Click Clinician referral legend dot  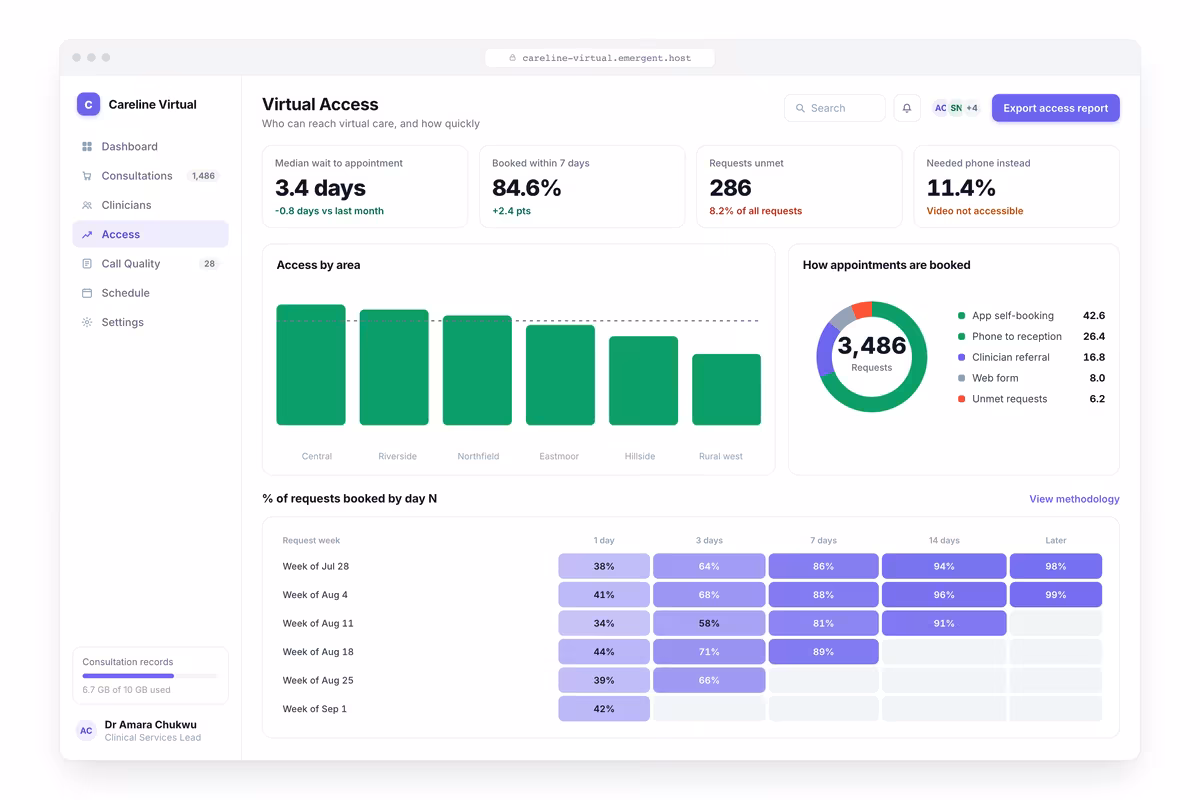click(x=961, y=357)
